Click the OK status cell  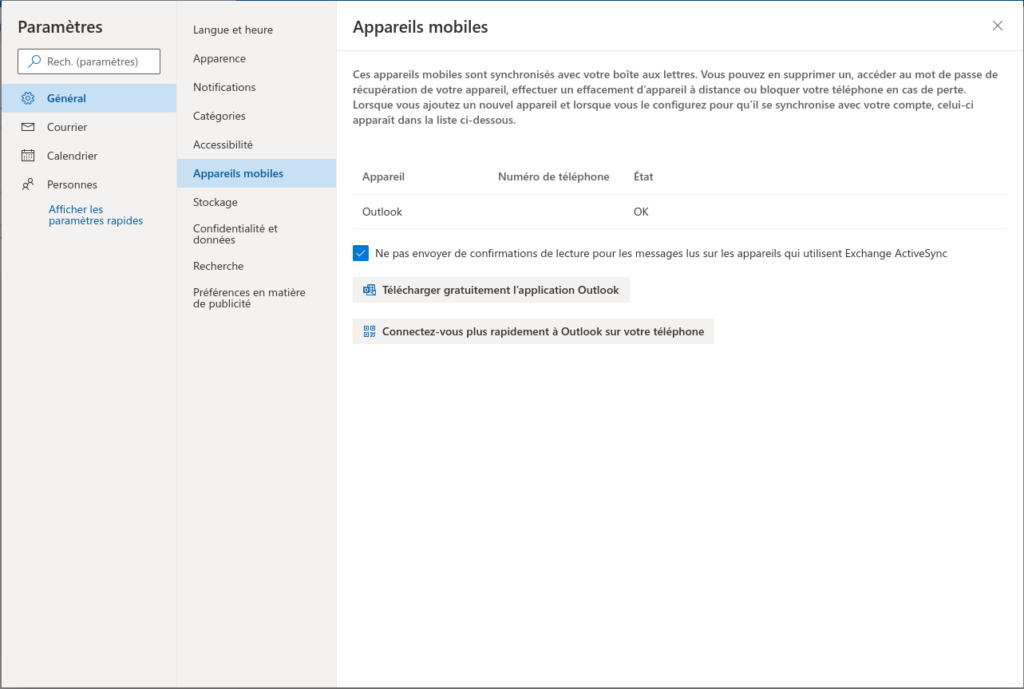pyautogui.click(x=641, y=212)
